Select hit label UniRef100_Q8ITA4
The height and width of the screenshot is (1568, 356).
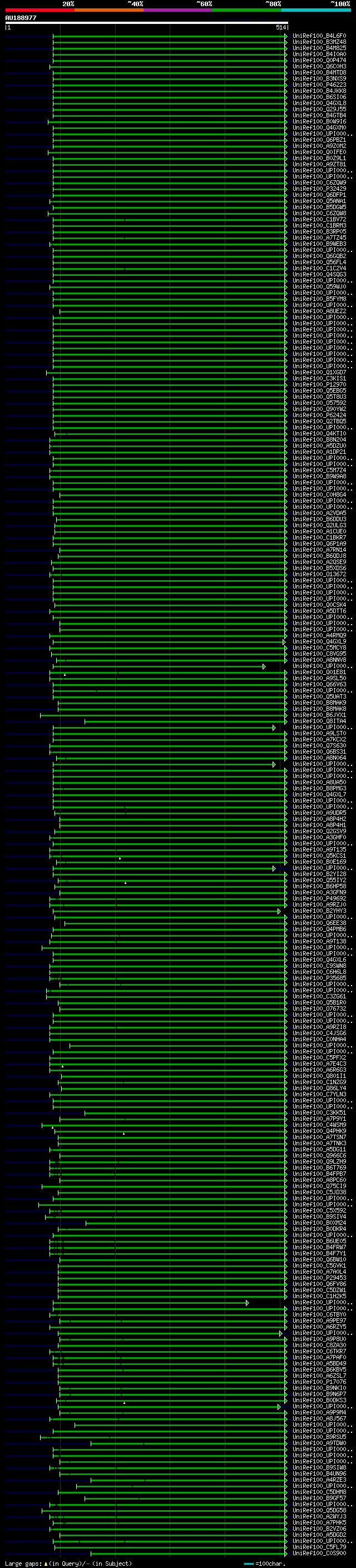[319, 721]
